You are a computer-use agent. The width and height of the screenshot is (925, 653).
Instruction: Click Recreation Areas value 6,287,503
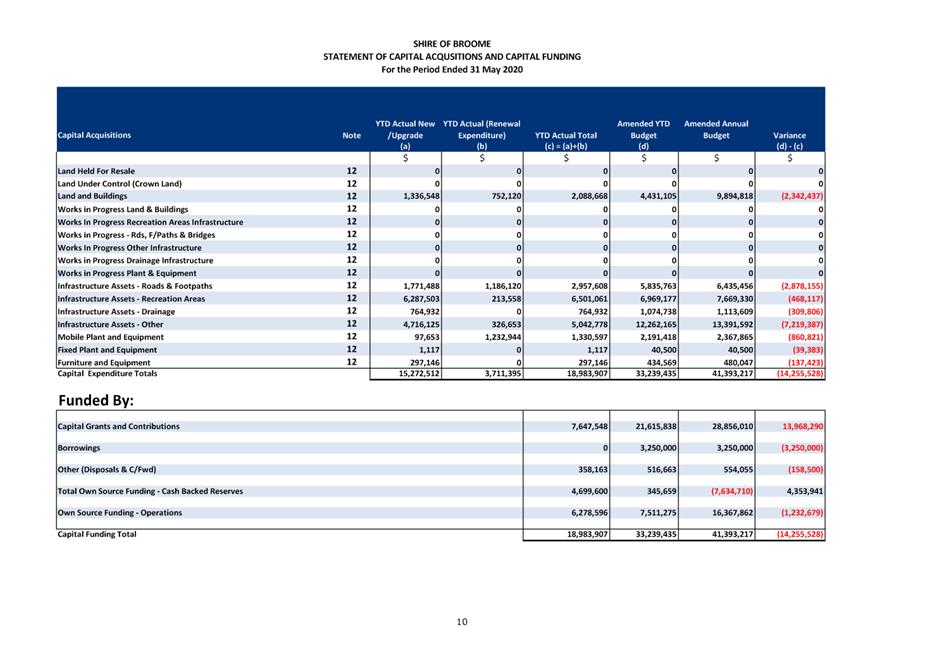pyautogui.click(x=421, y=299)
